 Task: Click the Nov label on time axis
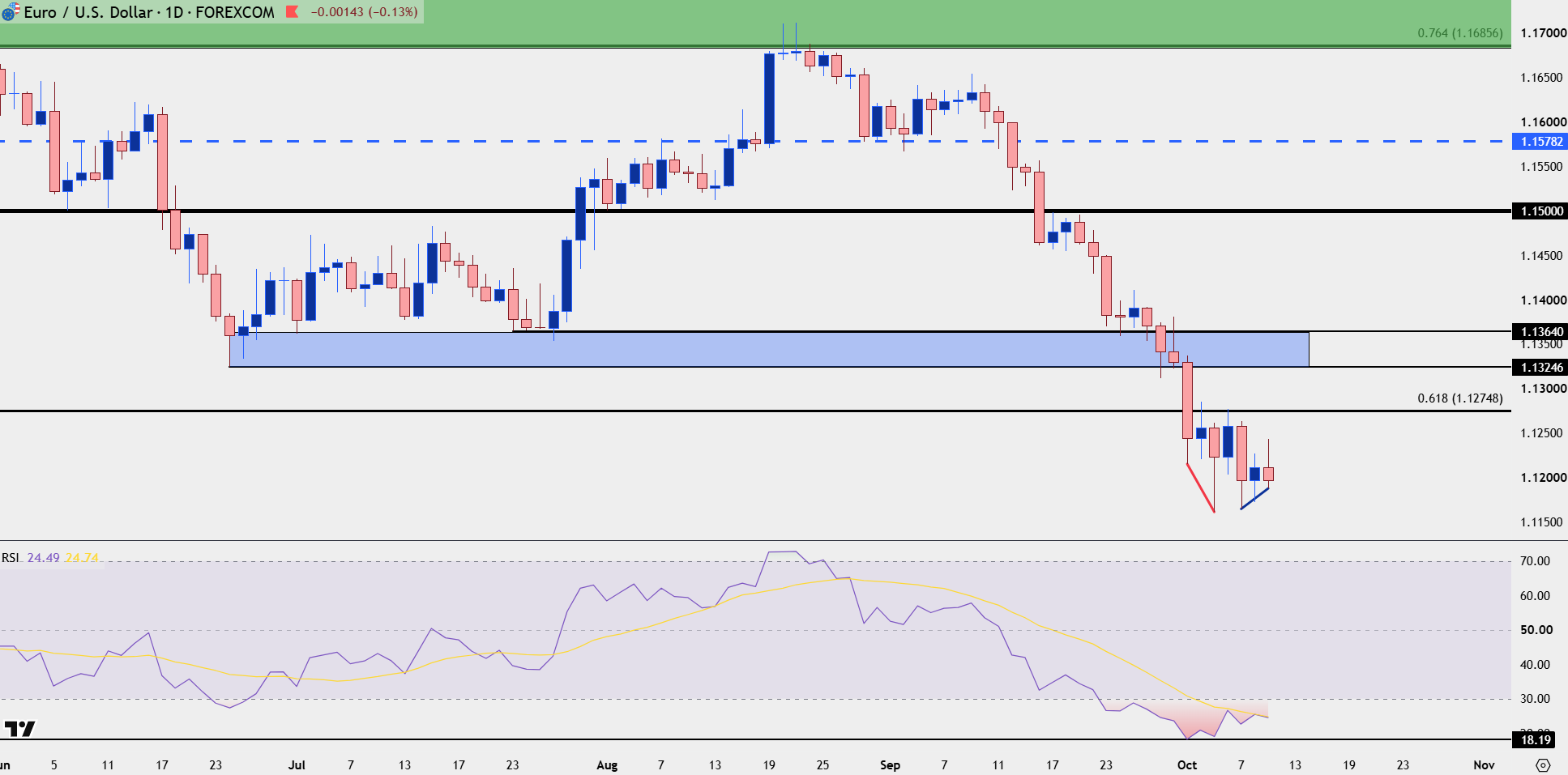point(1484,764)
